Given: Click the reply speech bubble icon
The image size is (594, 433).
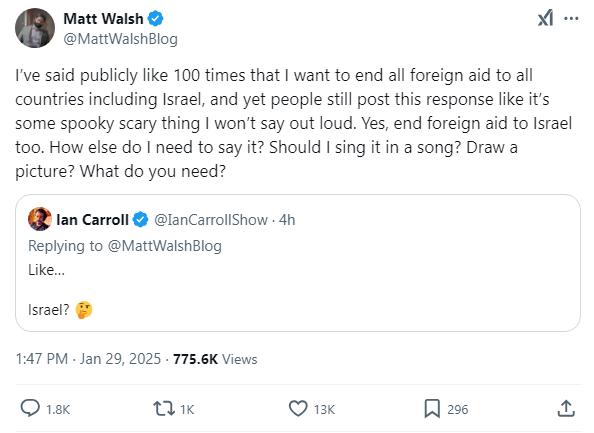Looking at the screenshot, I should pos(30,408).
